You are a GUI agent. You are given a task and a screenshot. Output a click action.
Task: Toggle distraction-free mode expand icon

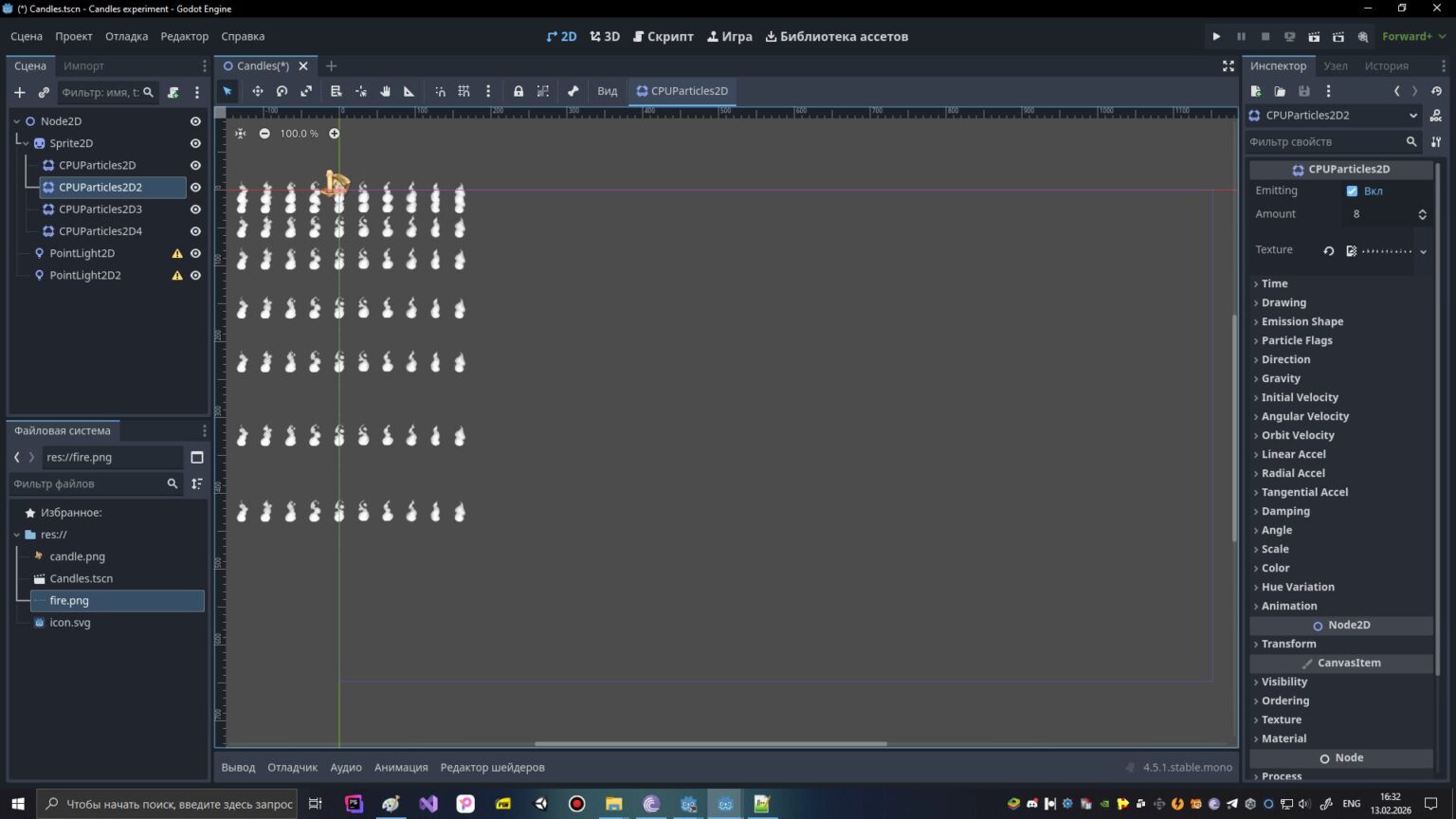[1228, 65]
